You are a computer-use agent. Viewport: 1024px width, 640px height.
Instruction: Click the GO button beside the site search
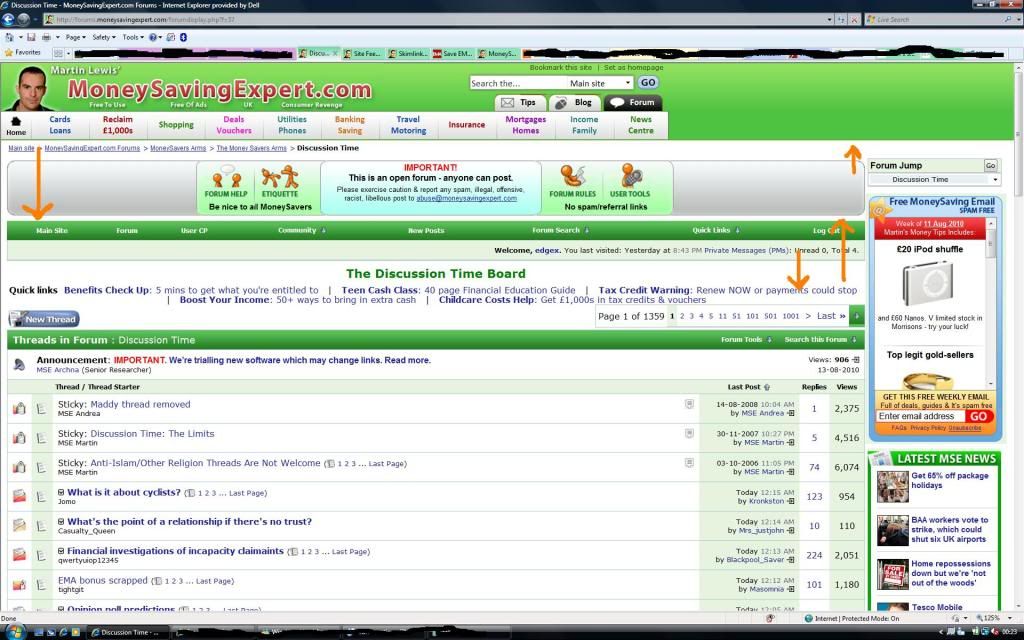pyautogui.click(x=647, y=82)
